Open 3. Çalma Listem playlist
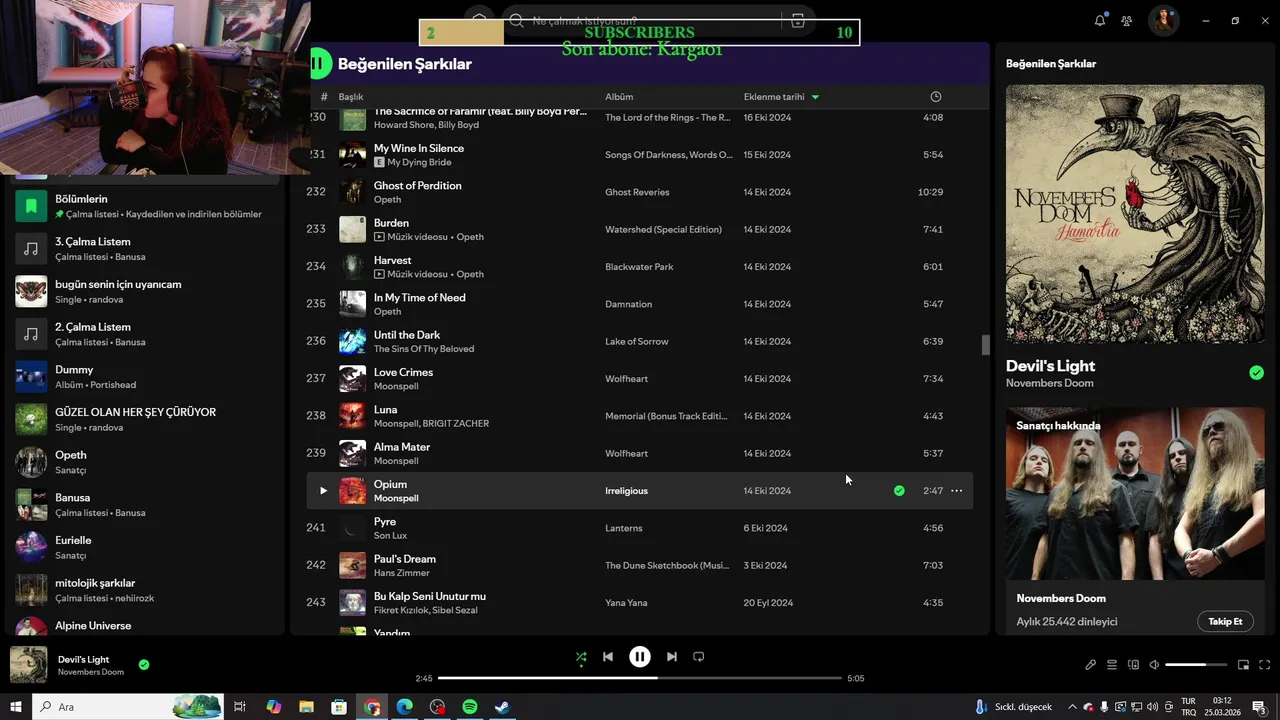The height and width of the screenshot is (720, 1280). (x=145, y=249)
